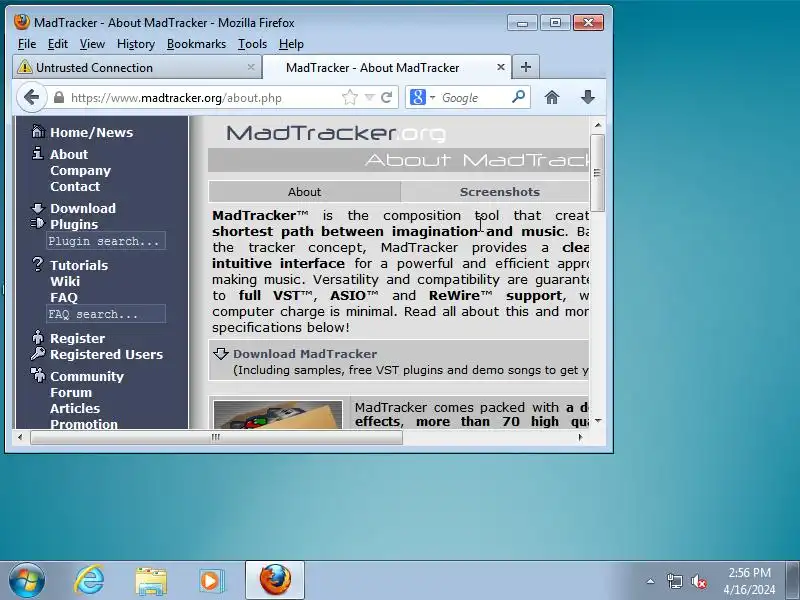Image resolution: width=800 pixels, height=600 pixels.
Task: Open the FAQ sidebar link
Action: click(64, 297)
